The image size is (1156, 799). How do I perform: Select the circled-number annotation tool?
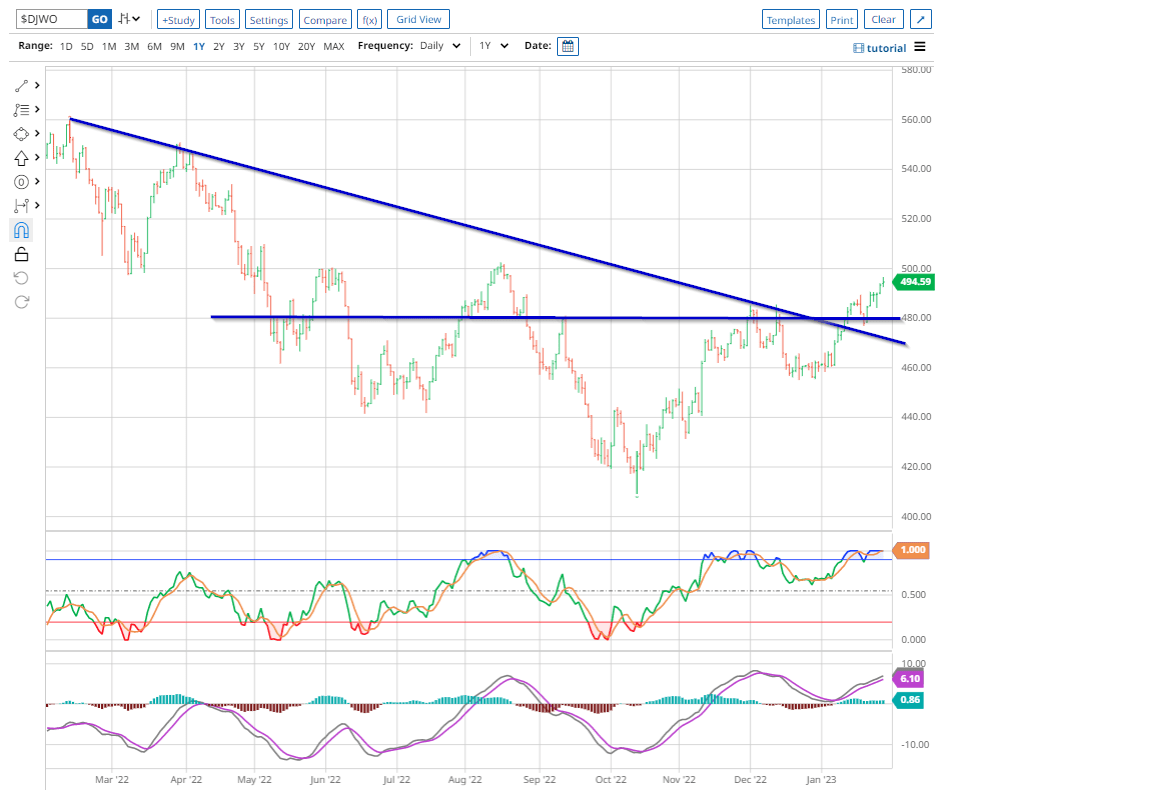[21, 181]
